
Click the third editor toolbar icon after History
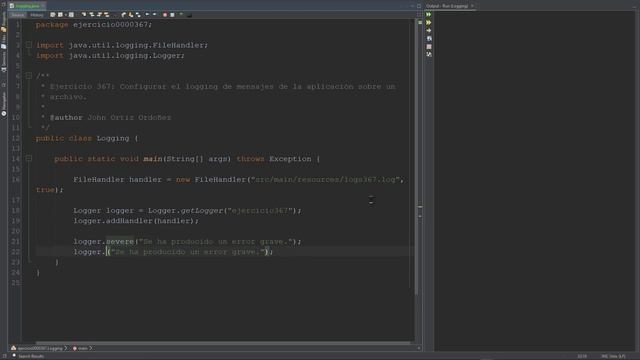point(71,15)
